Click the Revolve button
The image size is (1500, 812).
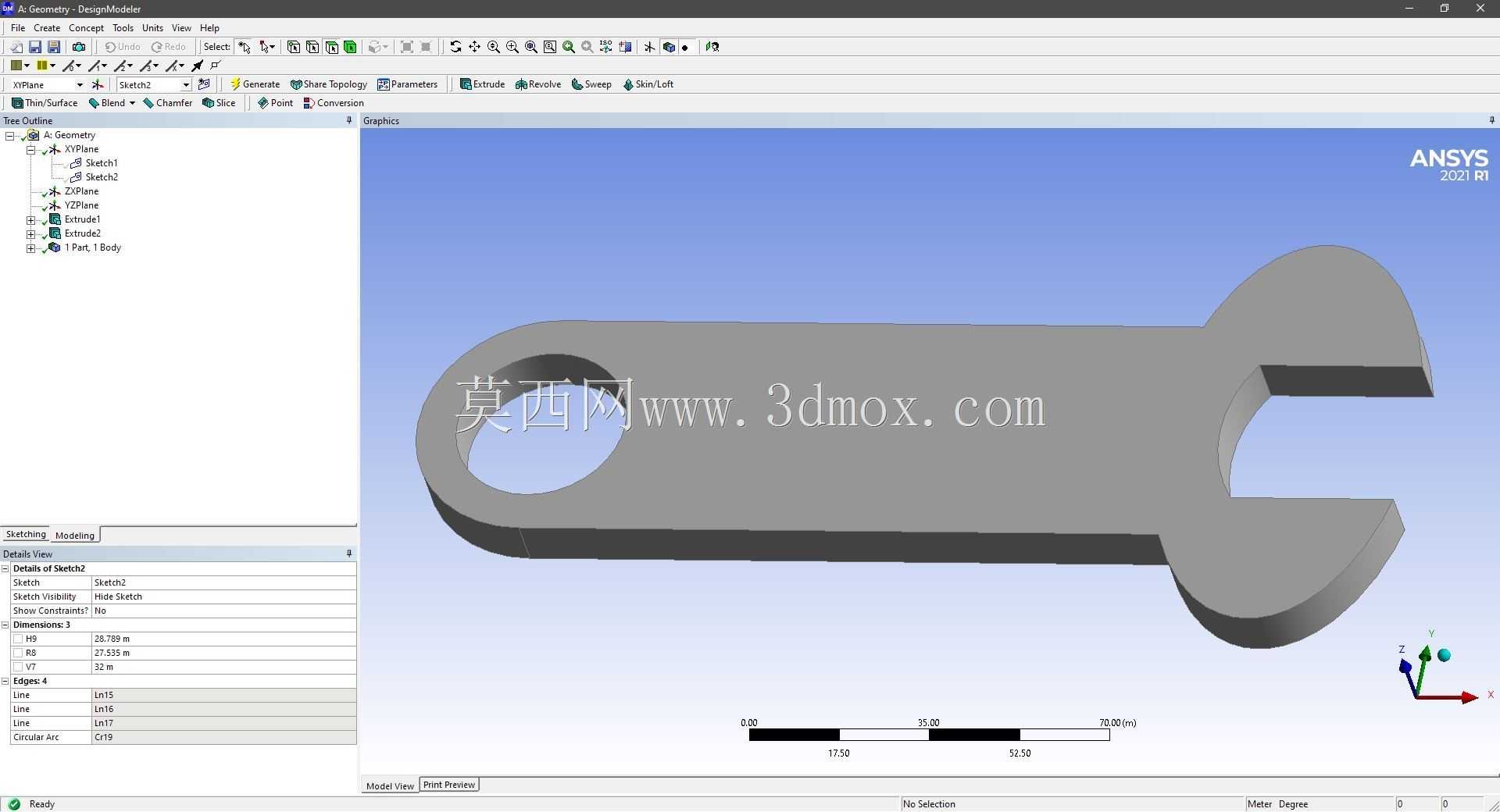tap(538, 84)
